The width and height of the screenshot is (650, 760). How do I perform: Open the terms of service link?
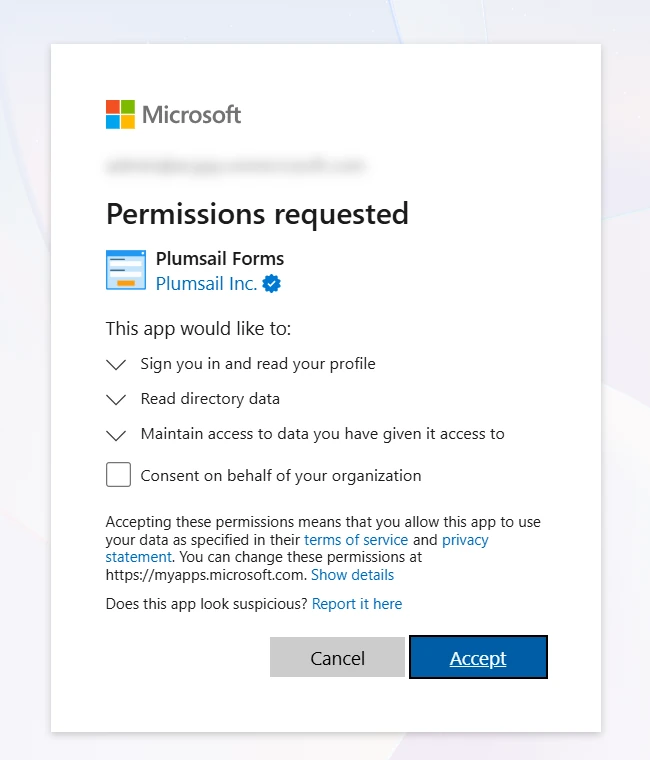pyautogui.click(x=356, y=539)
